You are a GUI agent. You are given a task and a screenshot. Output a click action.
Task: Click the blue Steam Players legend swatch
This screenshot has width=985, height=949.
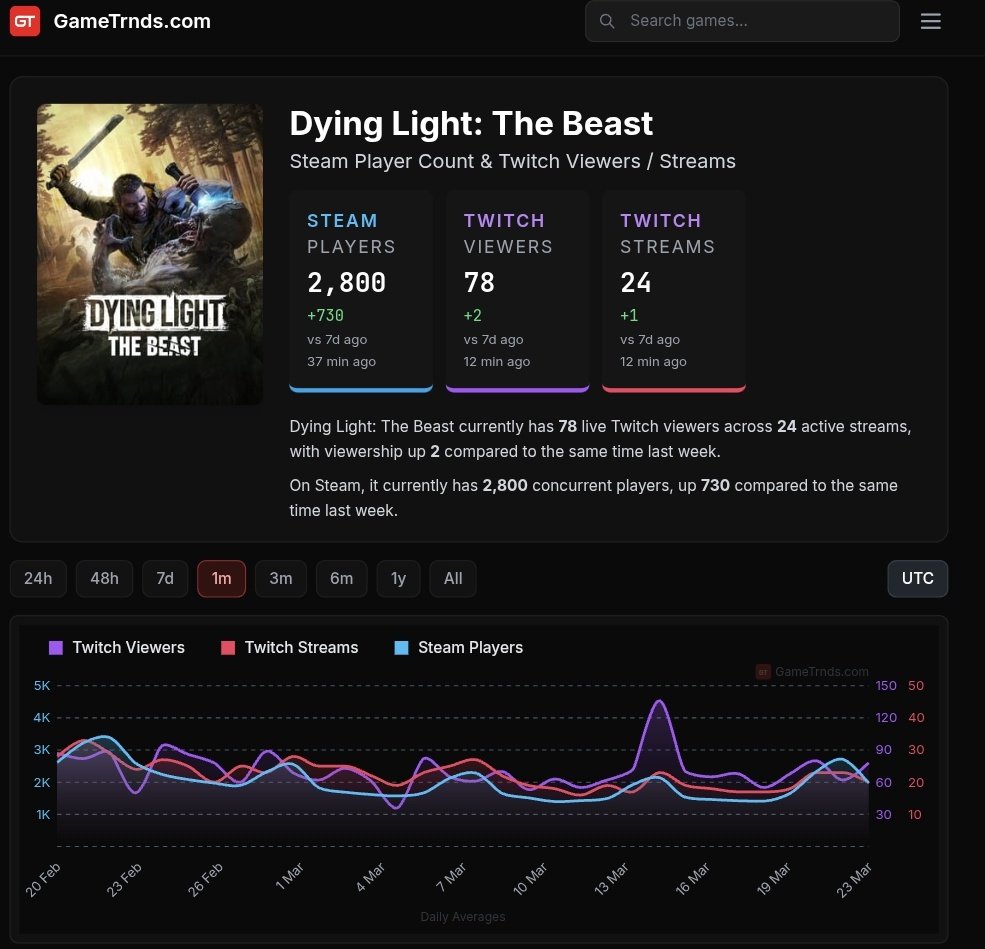pyautogui.click(x=401, y=648)
